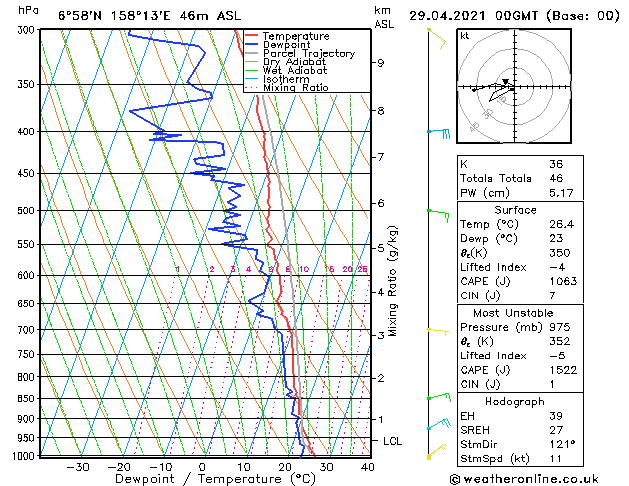Click the blue Dewpoint legend line
This screenshot has width=629, height=486.
[x=251, y=45]
